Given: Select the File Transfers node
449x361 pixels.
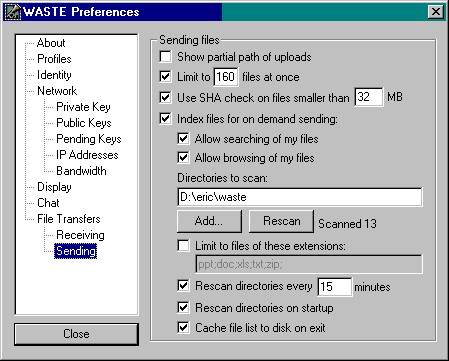Looking at the screenshot, I should point(69,219).
